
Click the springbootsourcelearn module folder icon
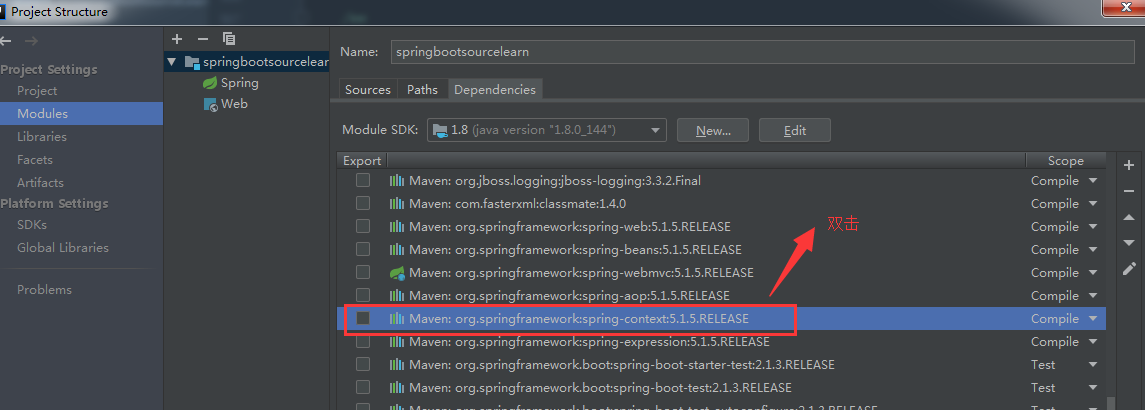click(192, 62)
